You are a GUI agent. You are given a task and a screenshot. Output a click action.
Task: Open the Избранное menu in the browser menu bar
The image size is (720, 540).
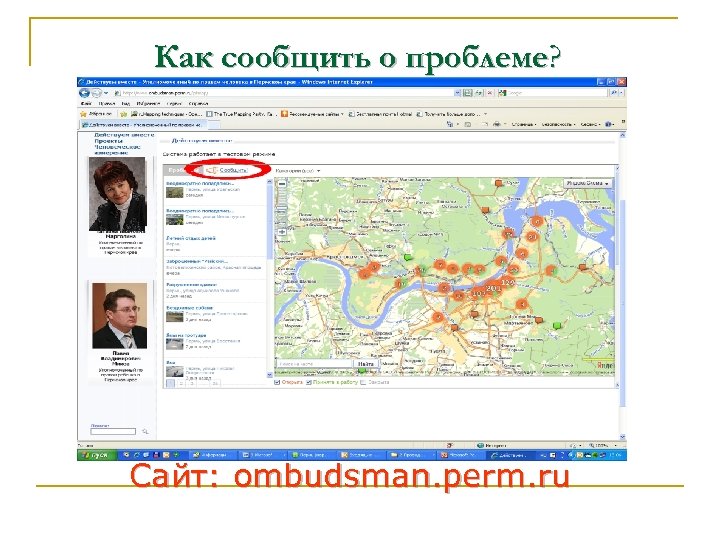(148, 104)
